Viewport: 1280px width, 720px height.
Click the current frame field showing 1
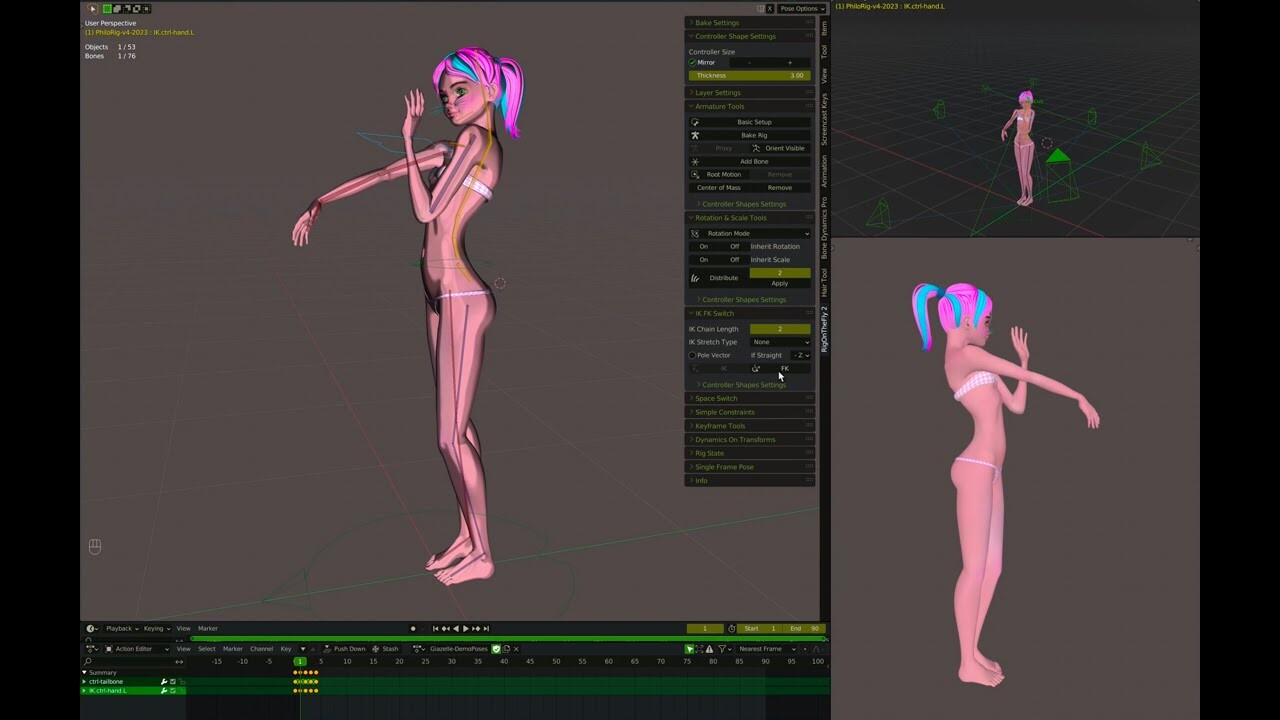tap(704, 628)
